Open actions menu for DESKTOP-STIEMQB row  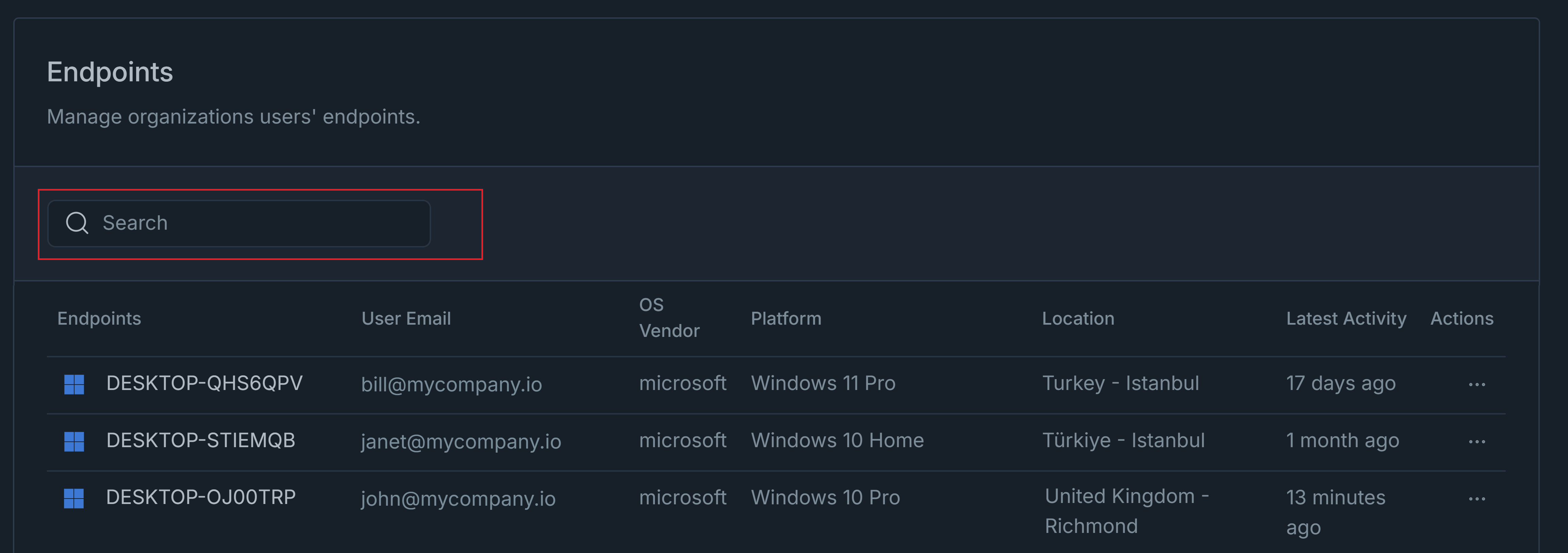[x=1477, y=441]
